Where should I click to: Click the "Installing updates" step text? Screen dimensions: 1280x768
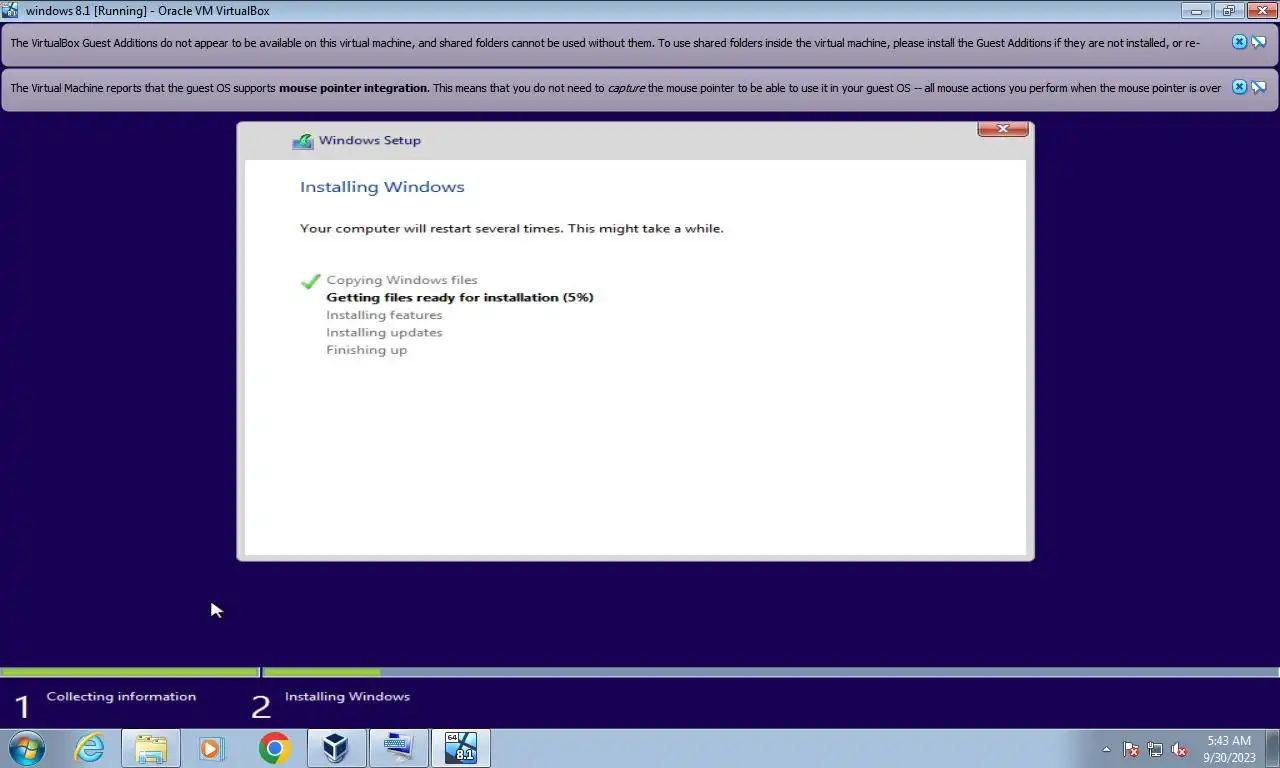(384, 333)
